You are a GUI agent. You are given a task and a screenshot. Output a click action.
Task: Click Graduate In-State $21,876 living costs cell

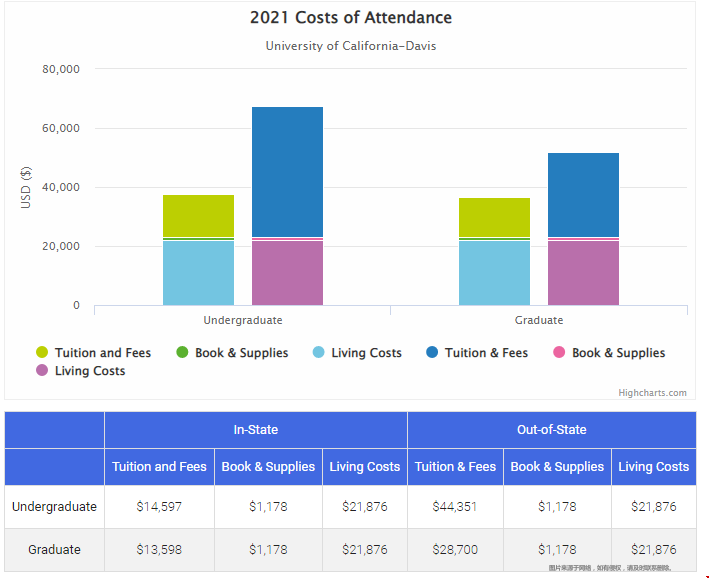365,550
